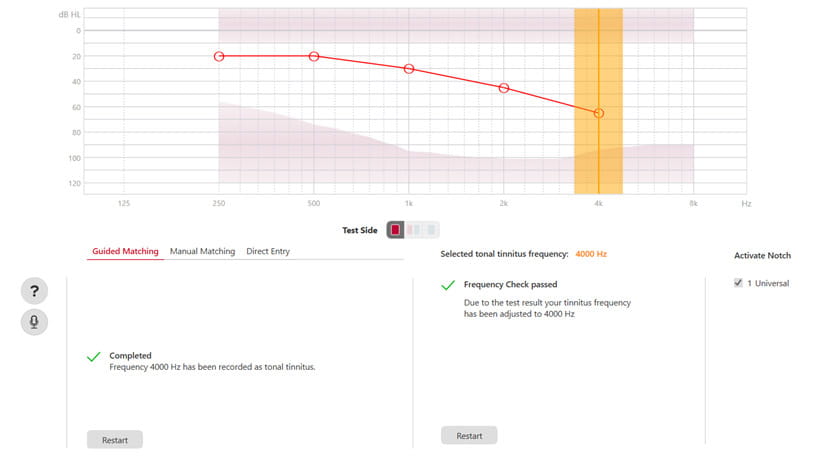This screenshot has width=818, height=460.
Task: Click the orange 4k tinnitus frequency marker
Action: click(x=598, y=100)
